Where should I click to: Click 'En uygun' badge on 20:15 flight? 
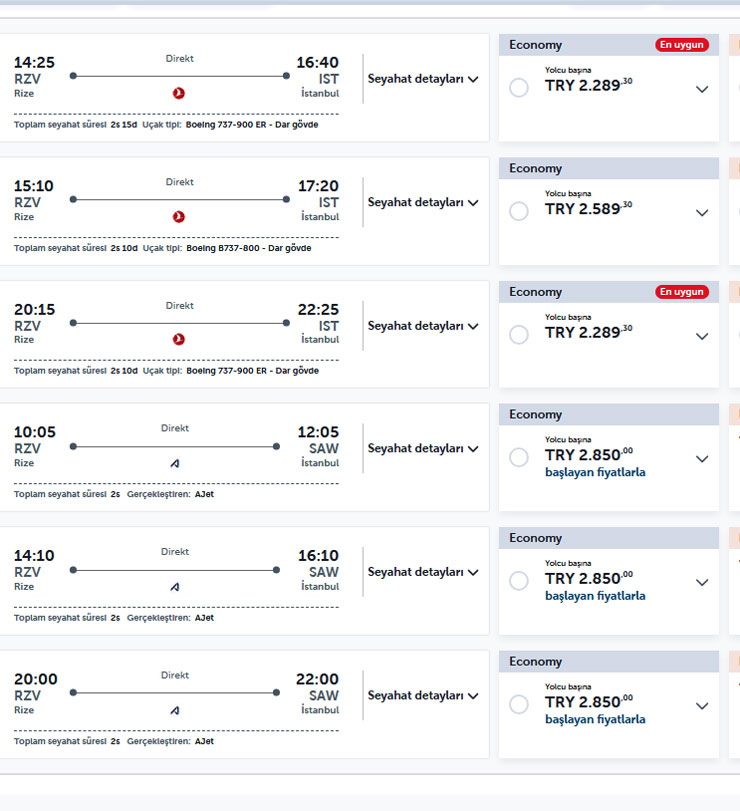pos(682,292)
